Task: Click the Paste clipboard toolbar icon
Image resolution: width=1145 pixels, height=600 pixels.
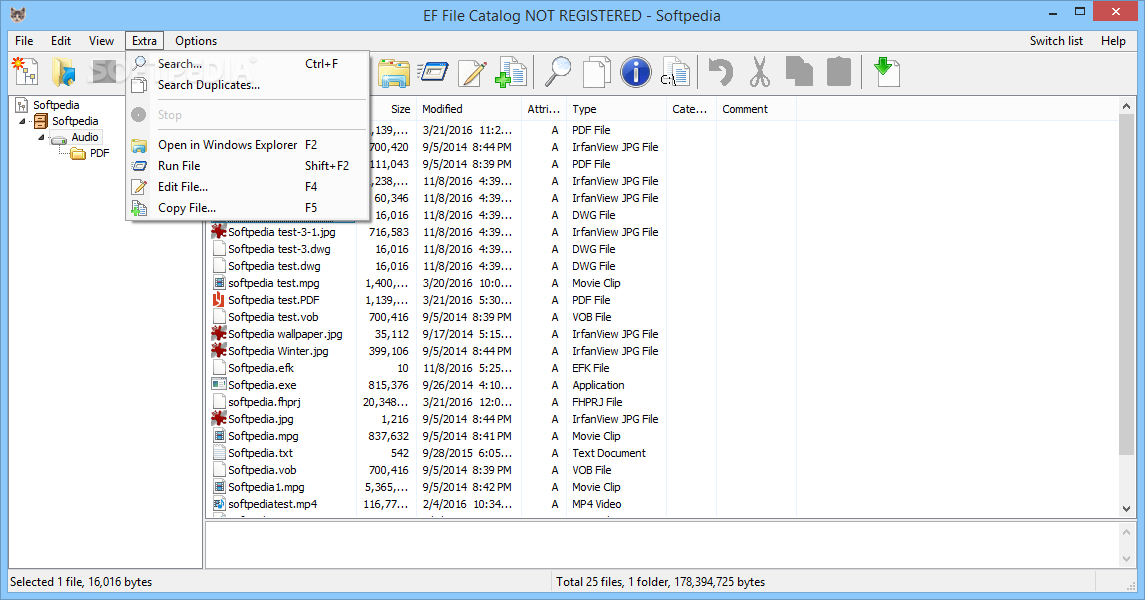Action: (x=838, y=72)
